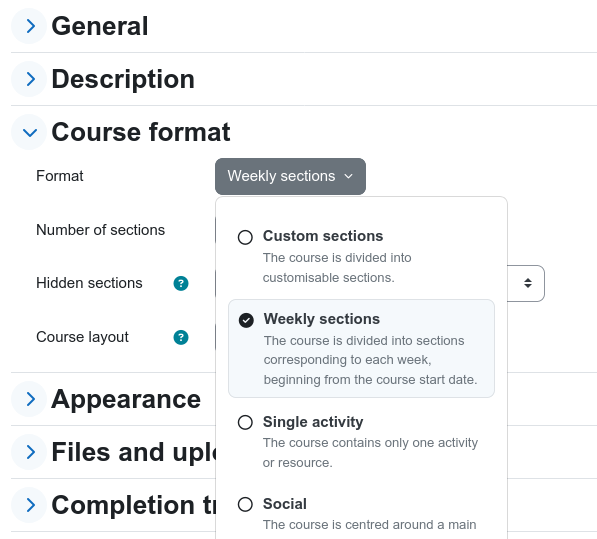Click the General section heading
The width and height of the screenshot is (597, 539).
[100, 26]
